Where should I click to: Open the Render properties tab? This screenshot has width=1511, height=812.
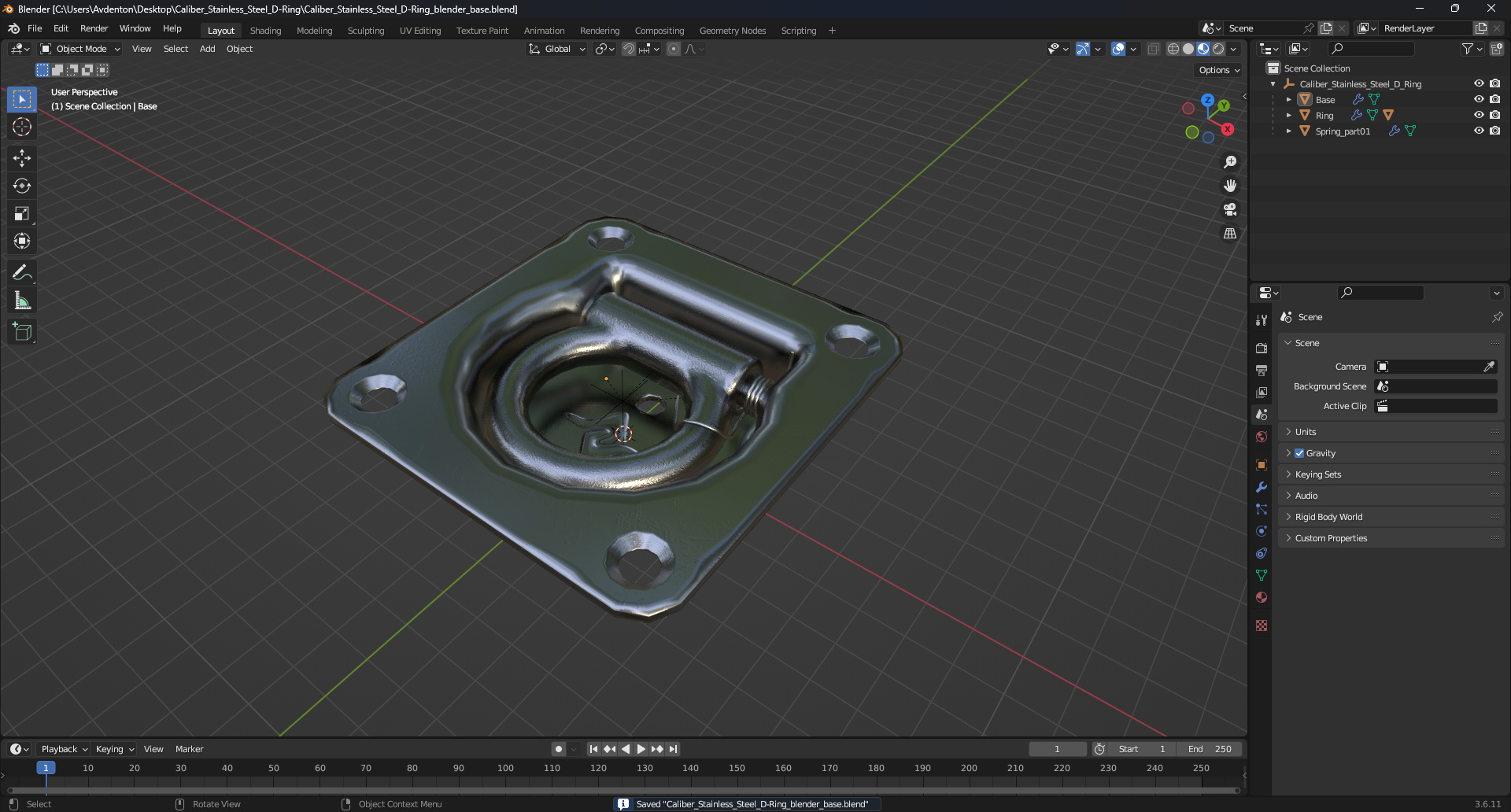[1262, 348]
